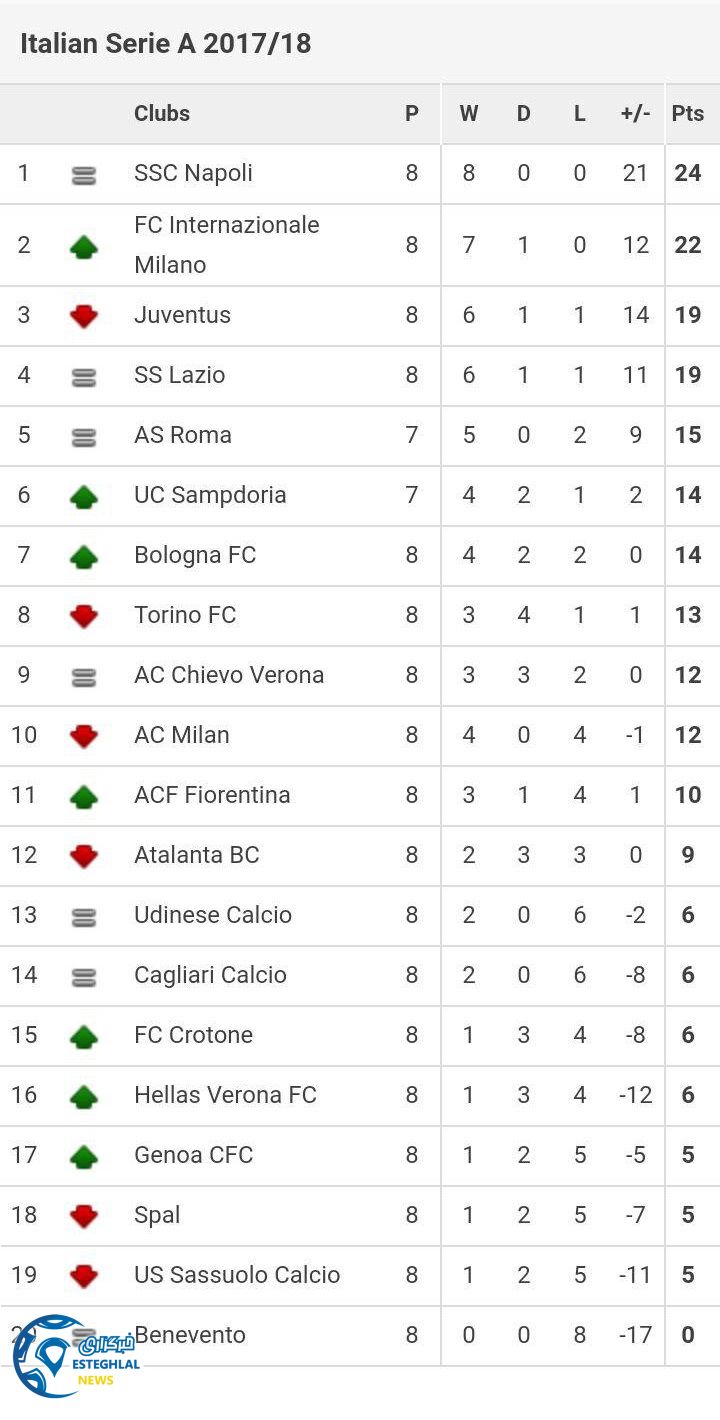
Task: Click the red down arrow next to AC Milan
Action: [84, 736]
